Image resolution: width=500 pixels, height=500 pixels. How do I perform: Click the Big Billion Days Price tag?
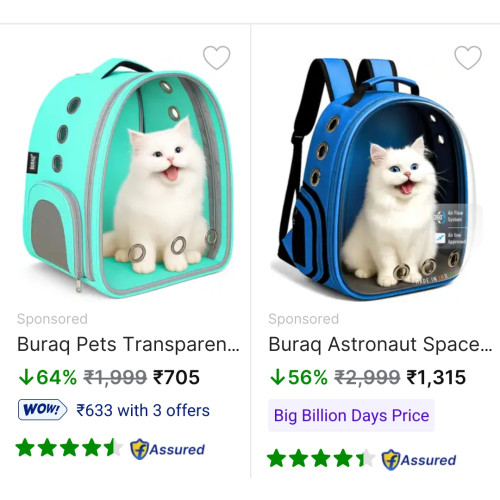click(x=351, y=415)
